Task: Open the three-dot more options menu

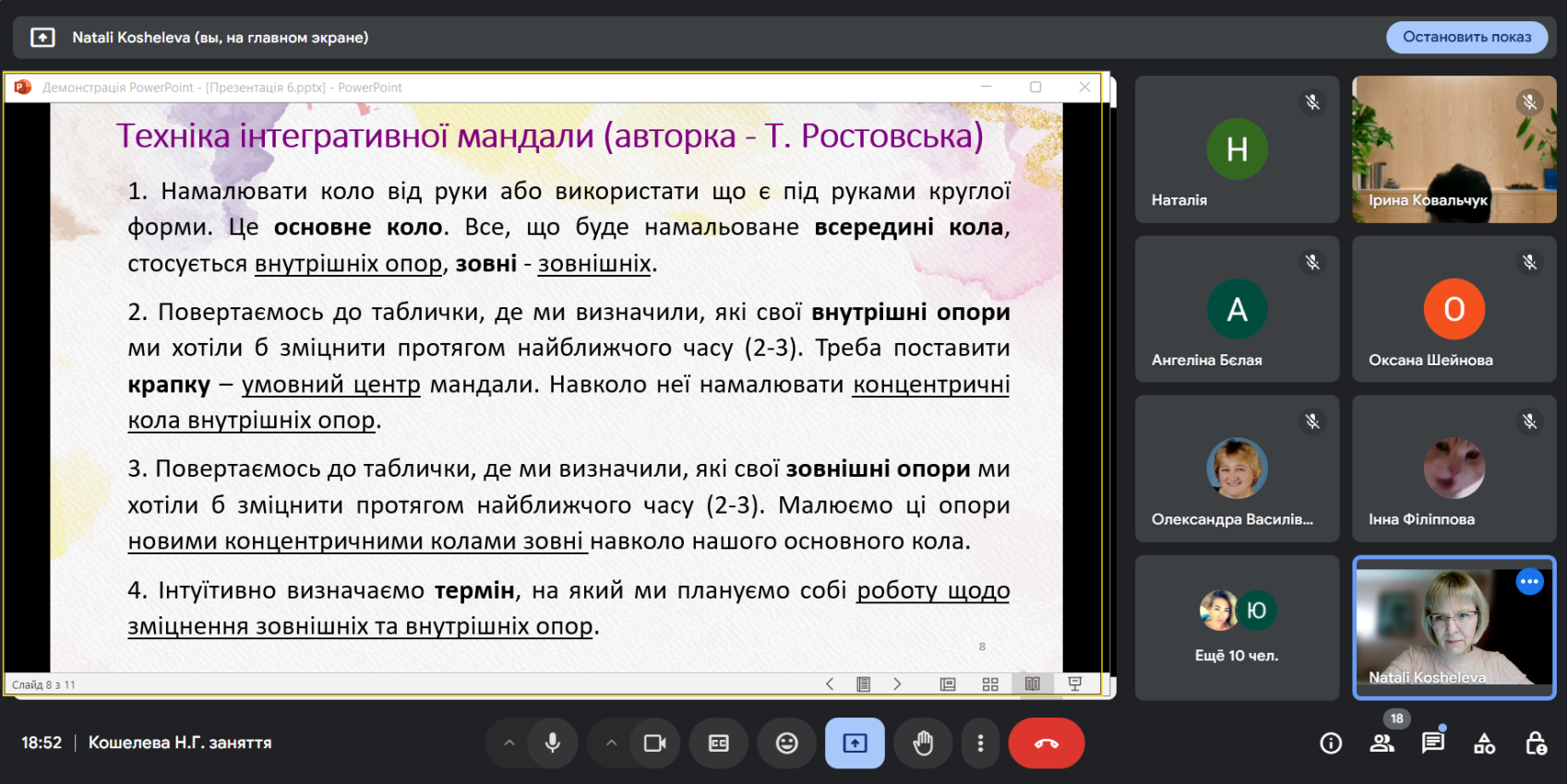Action: click(x=980, y=743)
